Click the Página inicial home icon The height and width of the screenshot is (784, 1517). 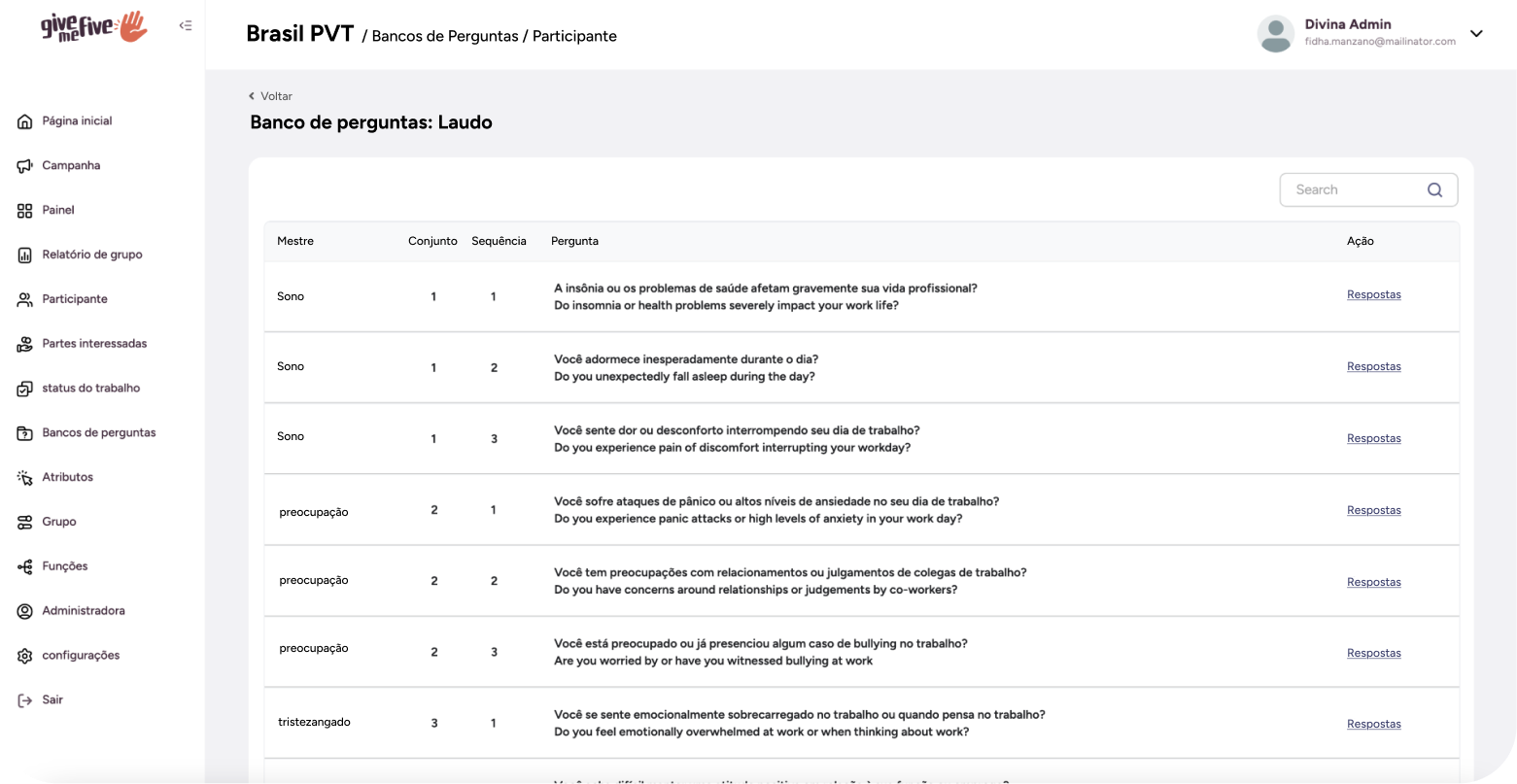(x=25, y=121)
